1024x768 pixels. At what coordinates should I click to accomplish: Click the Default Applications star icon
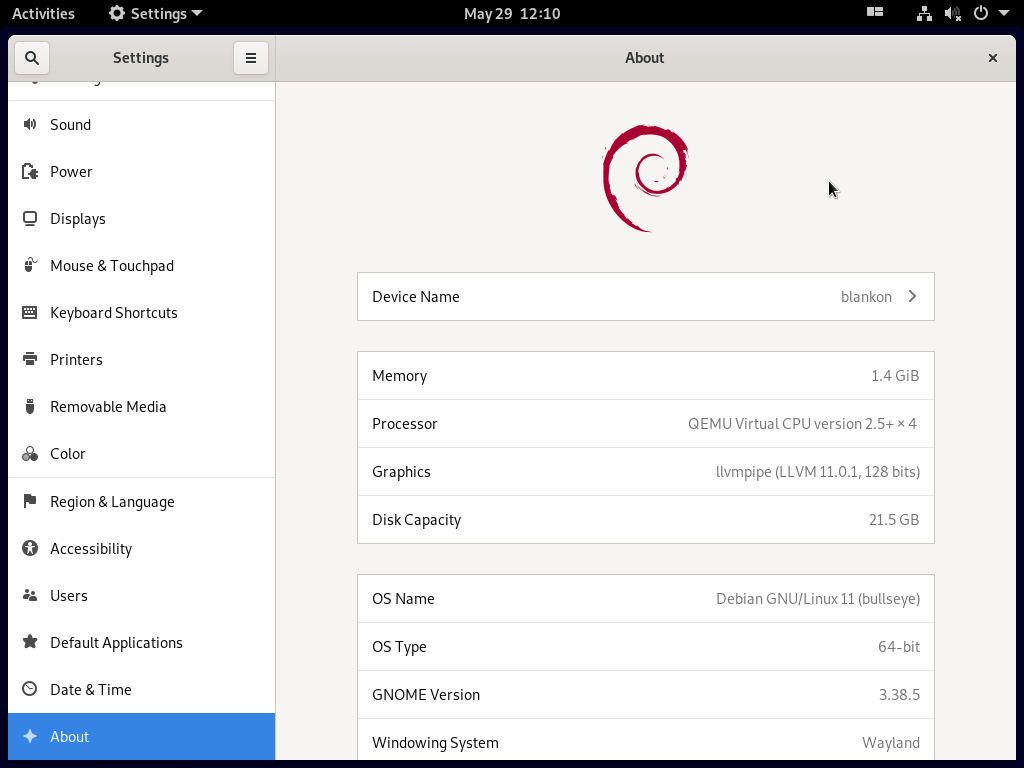(x=29, y=642)
